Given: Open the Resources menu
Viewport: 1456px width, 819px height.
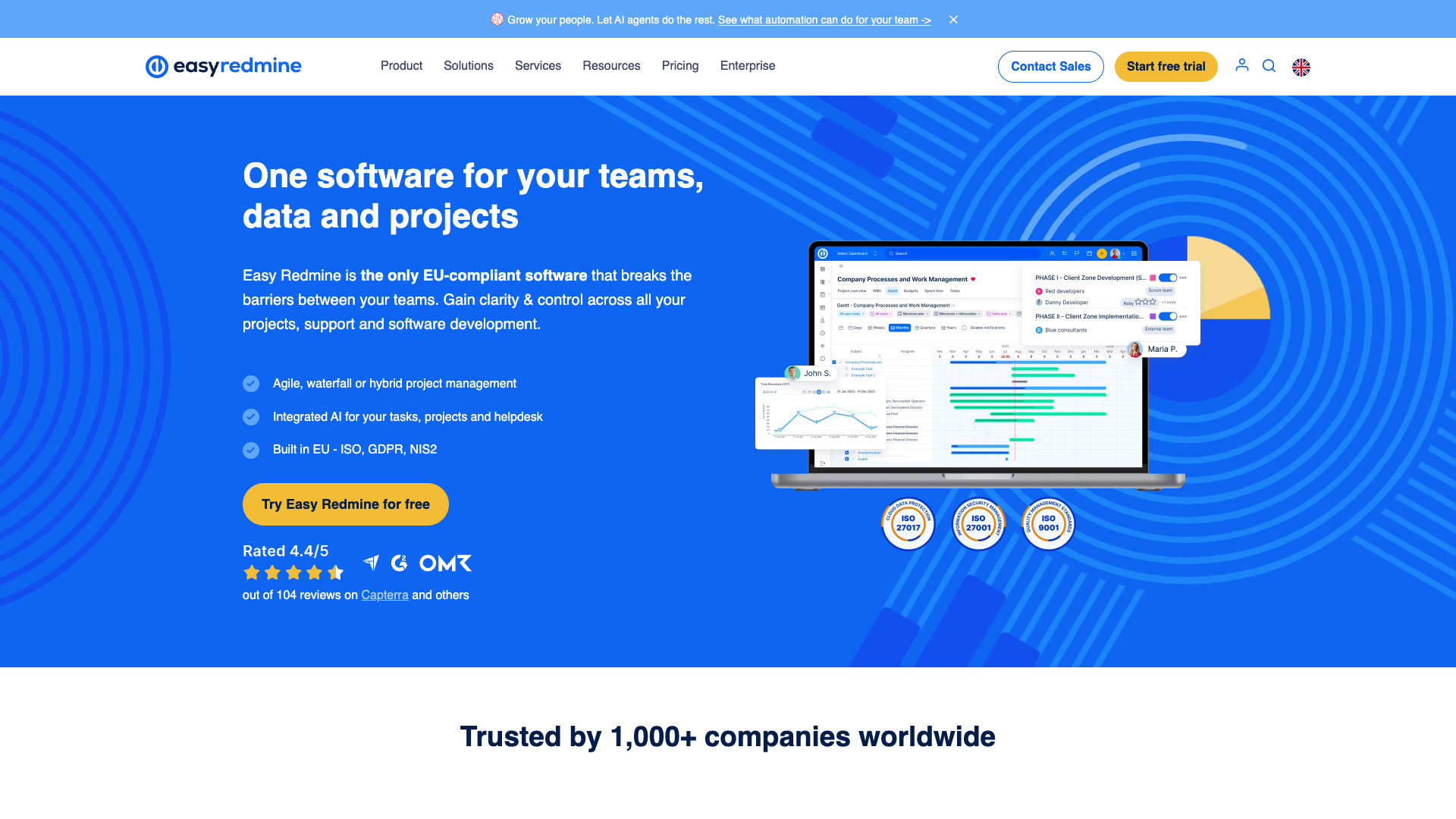Looking at the screenshot, I should pos(611,66).
